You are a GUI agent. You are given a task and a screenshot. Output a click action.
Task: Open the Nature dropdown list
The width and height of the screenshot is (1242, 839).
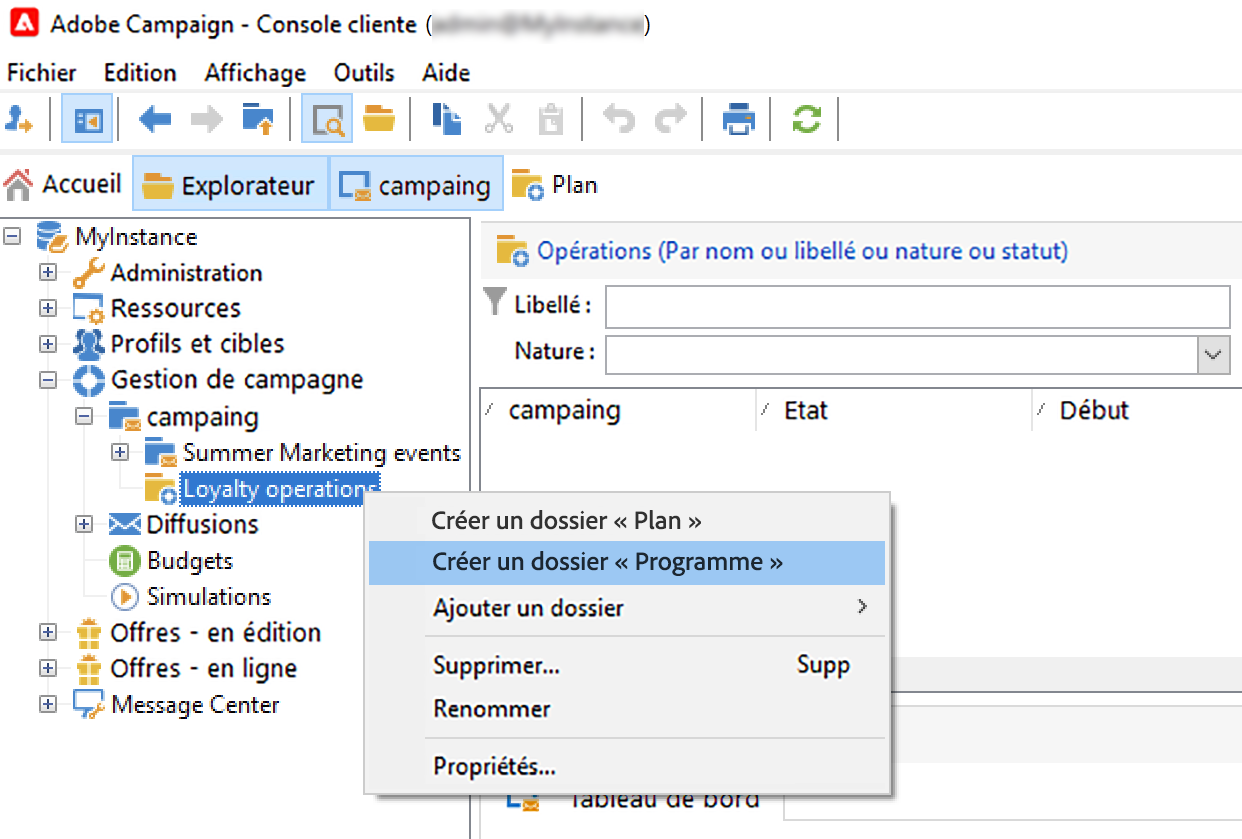(x=1214, y=354)
